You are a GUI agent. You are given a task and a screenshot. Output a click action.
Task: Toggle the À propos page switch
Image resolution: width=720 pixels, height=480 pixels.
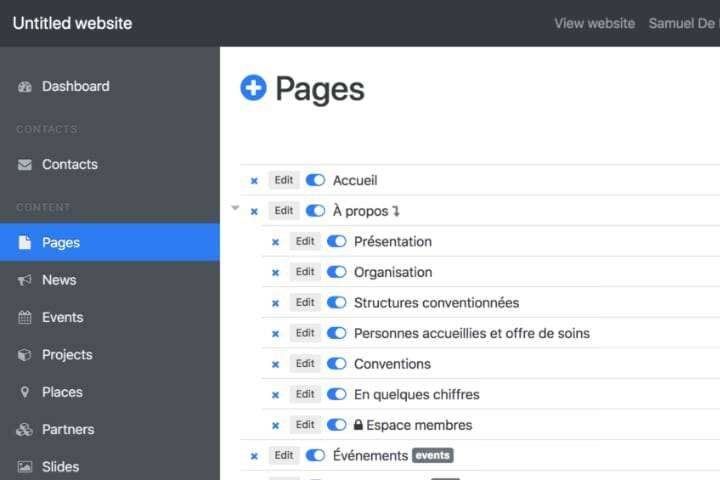pyautogui.click(x=315, y=211)
